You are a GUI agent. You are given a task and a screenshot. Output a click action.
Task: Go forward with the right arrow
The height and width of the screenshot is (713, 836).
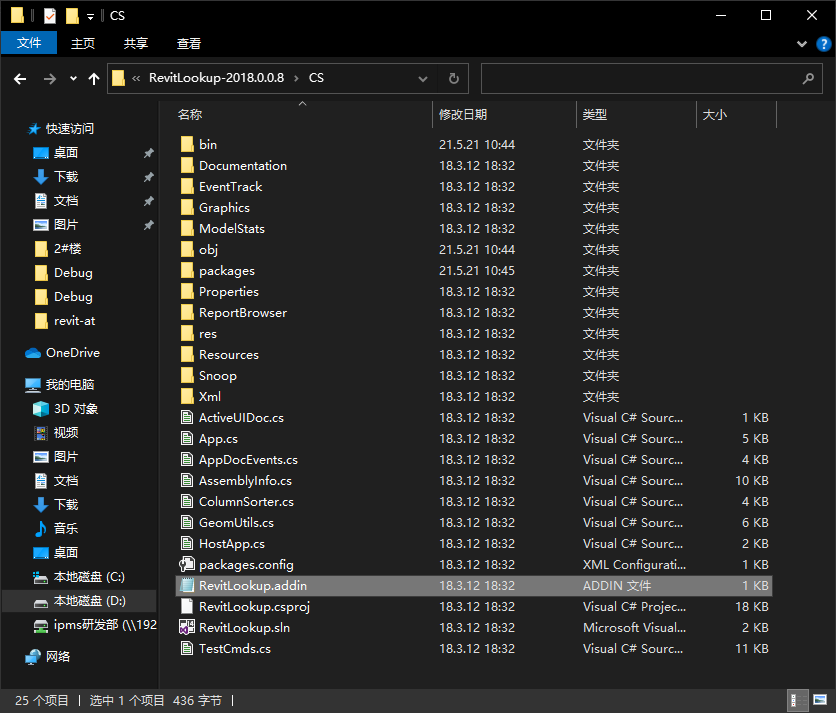click(50, 79)
